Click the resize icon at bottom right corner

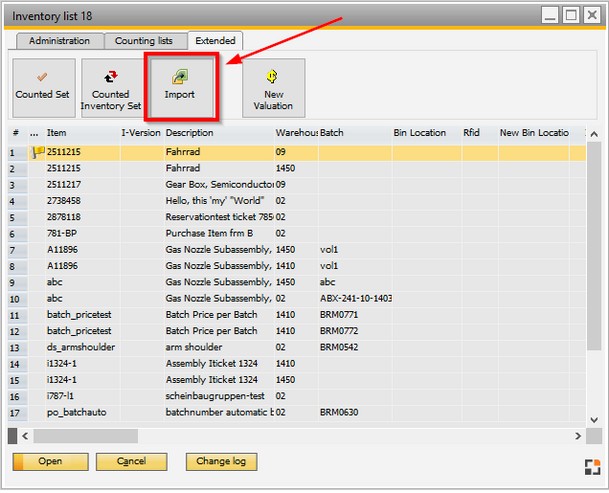point(592,465)
